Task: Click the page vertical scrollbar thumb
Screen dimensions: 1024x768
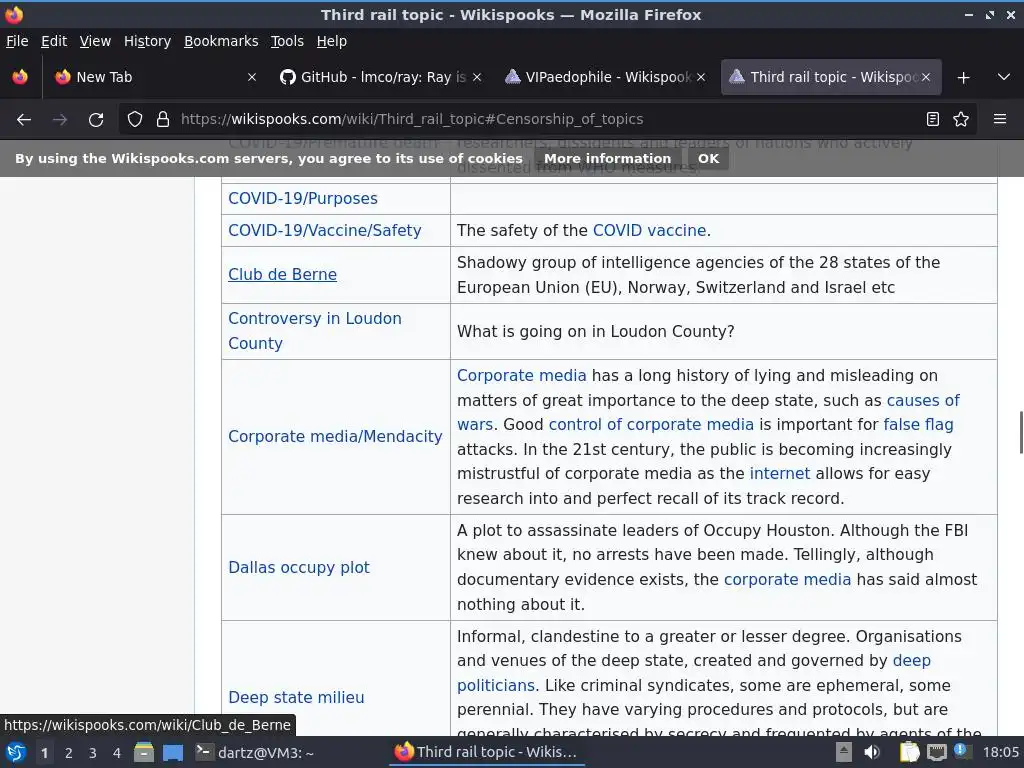Action: 1021,432
